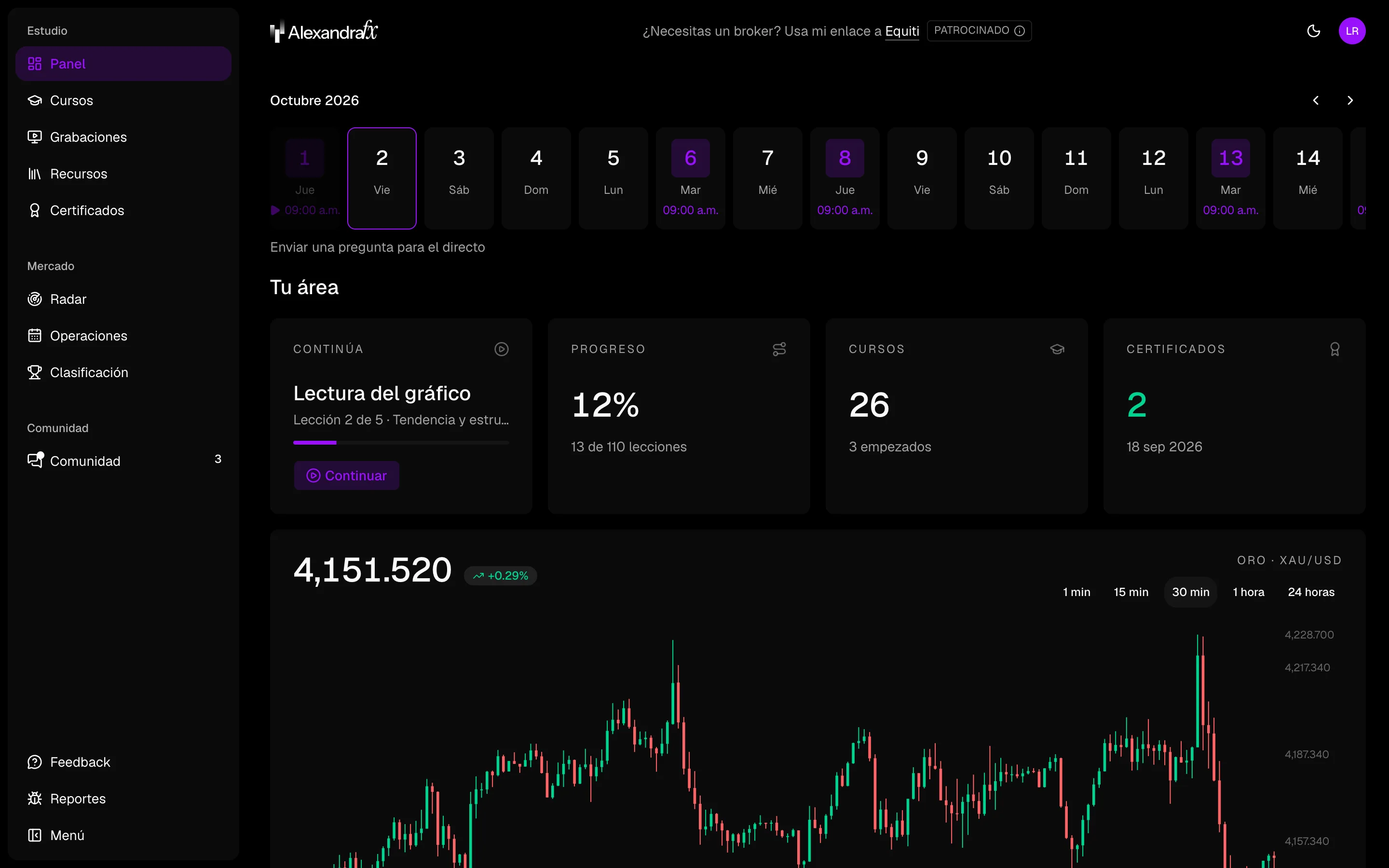Click the Cursos graduation cap icon
The height and width of the screenshot is (868, 1389).
coord(34,100)
